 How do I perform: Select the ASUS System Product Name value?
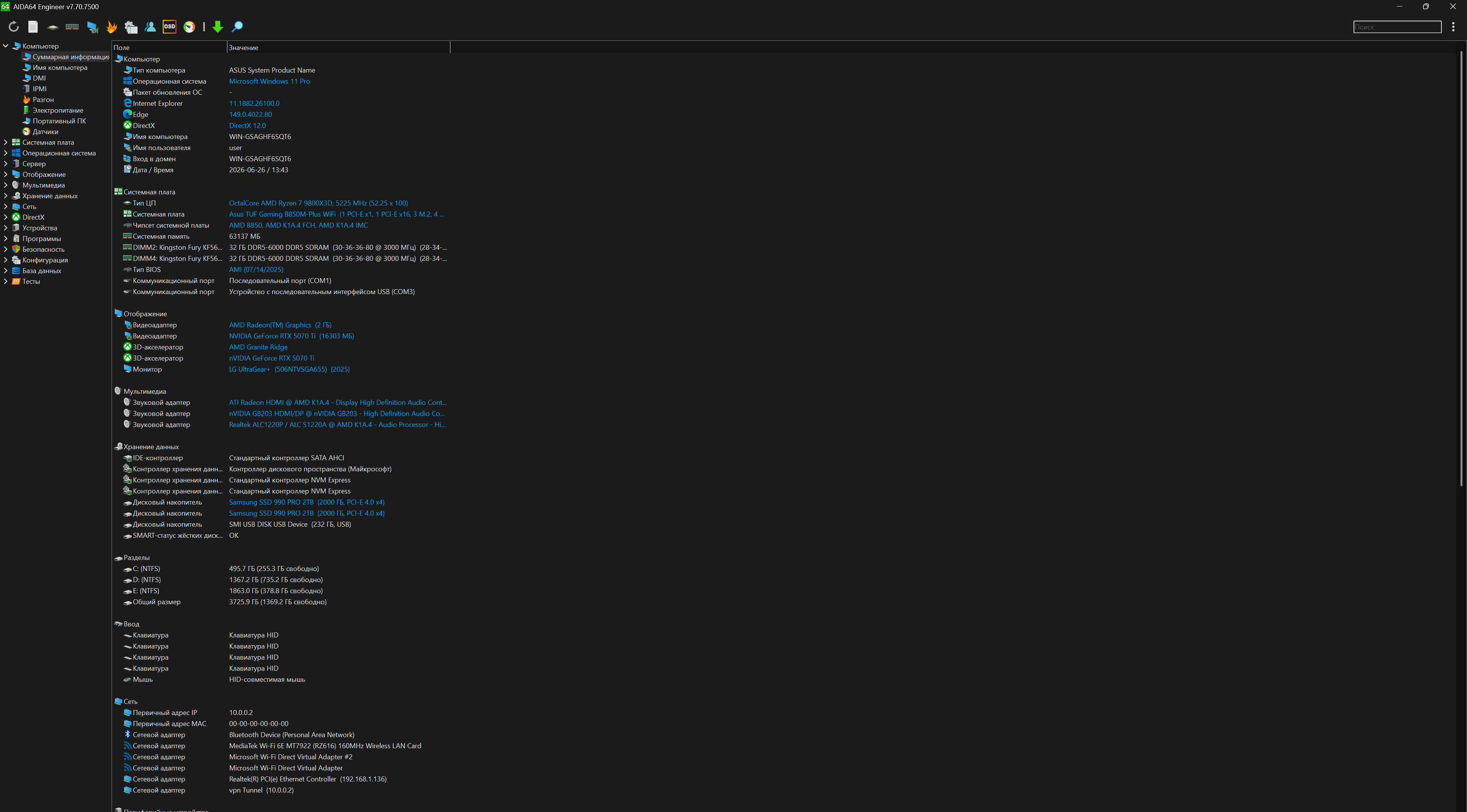(272, 70)
